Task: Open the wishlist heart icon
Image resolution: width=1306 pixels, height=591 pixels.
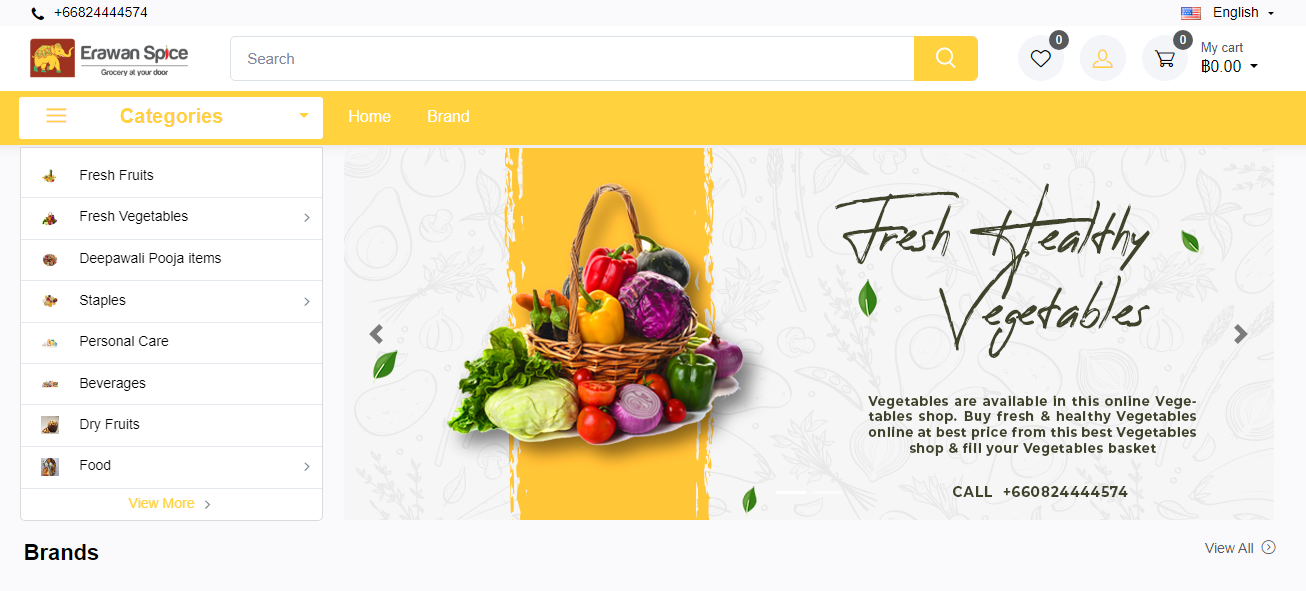Action: tap(1040, 58)
